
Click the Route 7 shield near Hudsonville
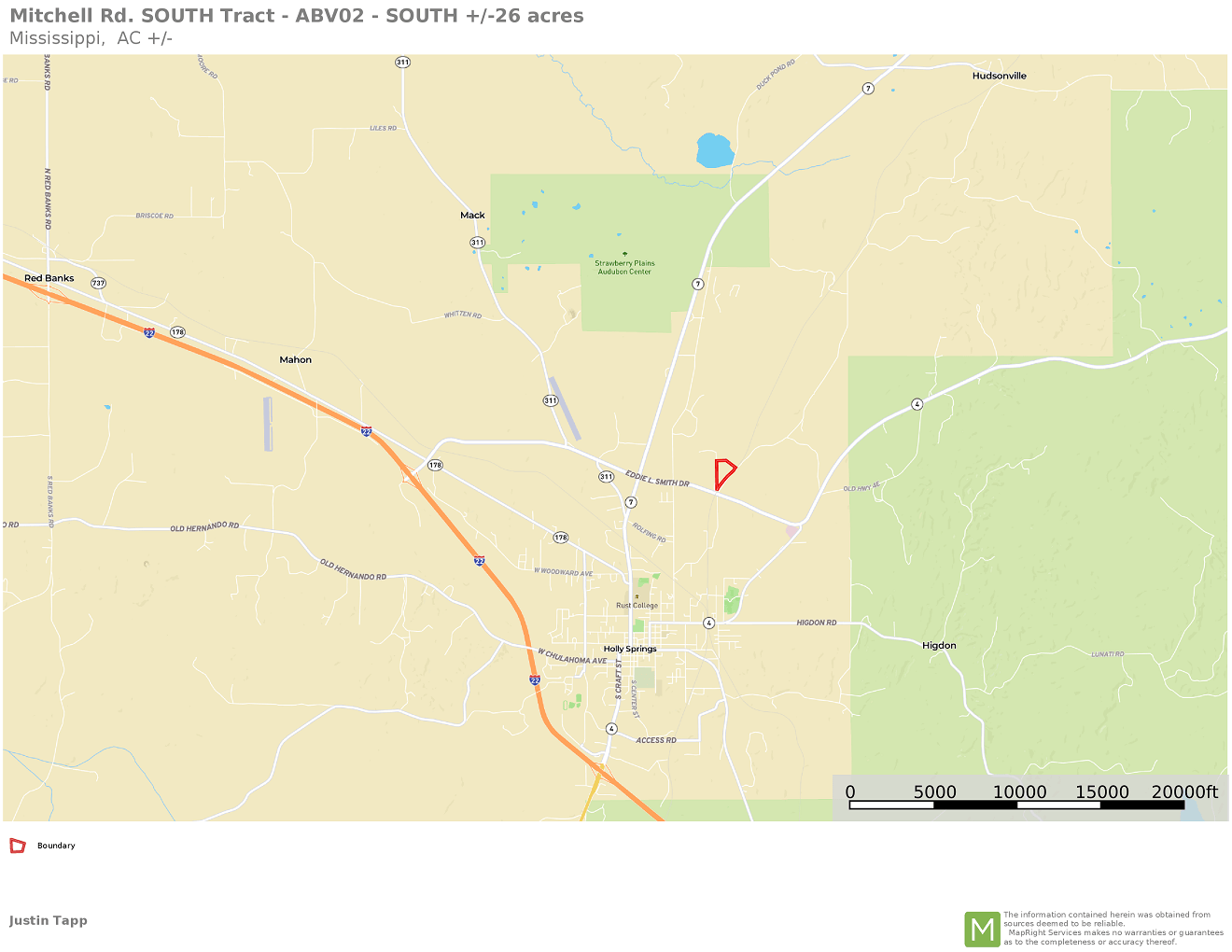coord(868,88)
